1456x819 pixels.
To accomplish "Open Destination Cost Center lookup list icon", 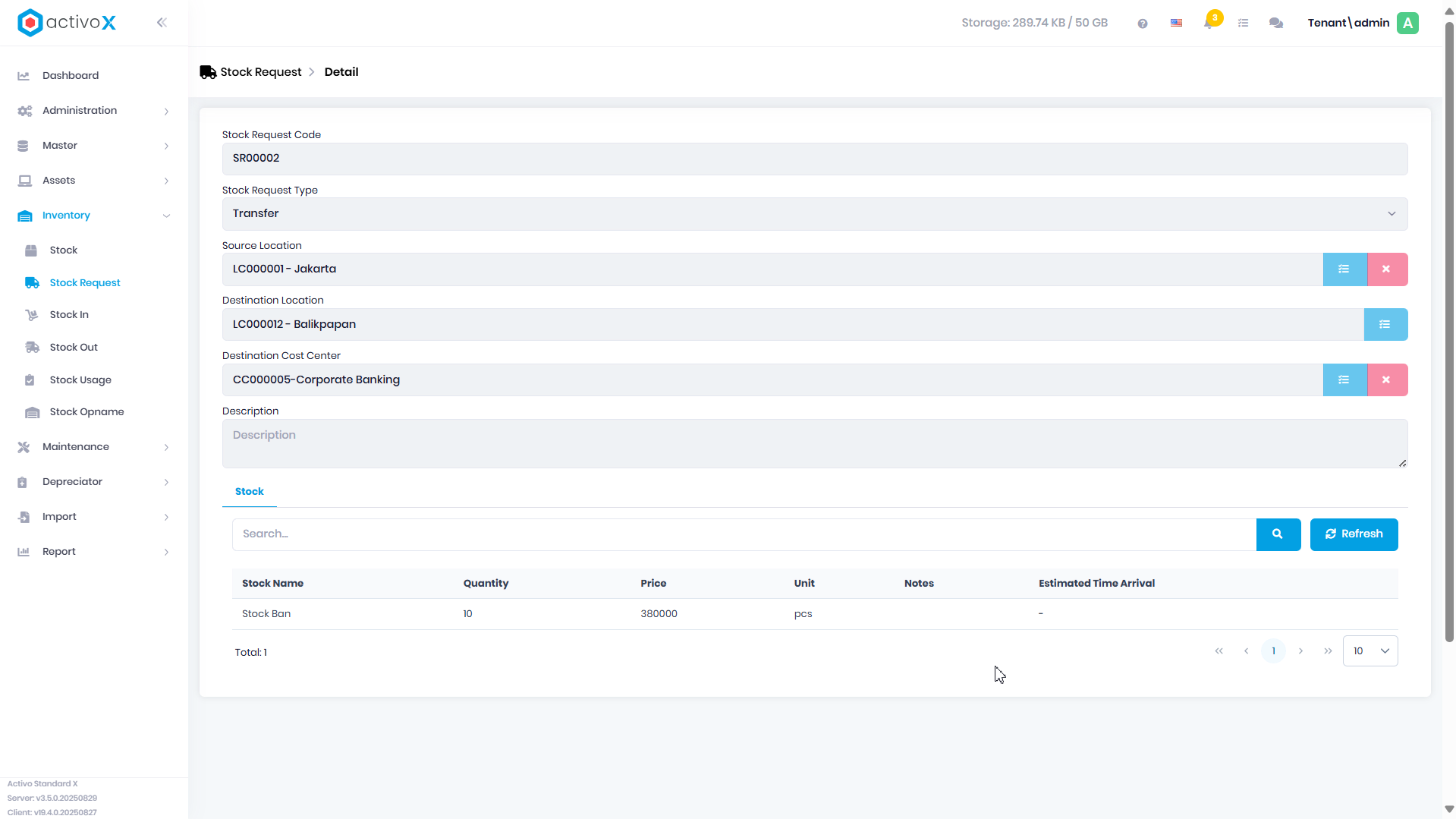I will coord(1344,380).
